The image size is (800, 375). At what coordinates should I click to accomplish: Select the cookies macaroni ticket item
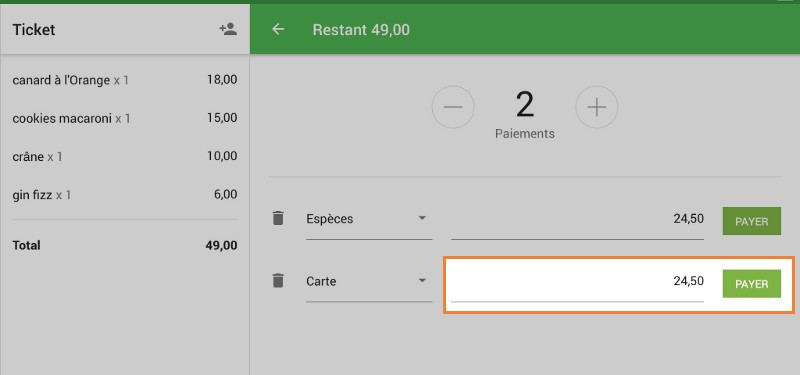pyautogui.click(x=125, y=118)
